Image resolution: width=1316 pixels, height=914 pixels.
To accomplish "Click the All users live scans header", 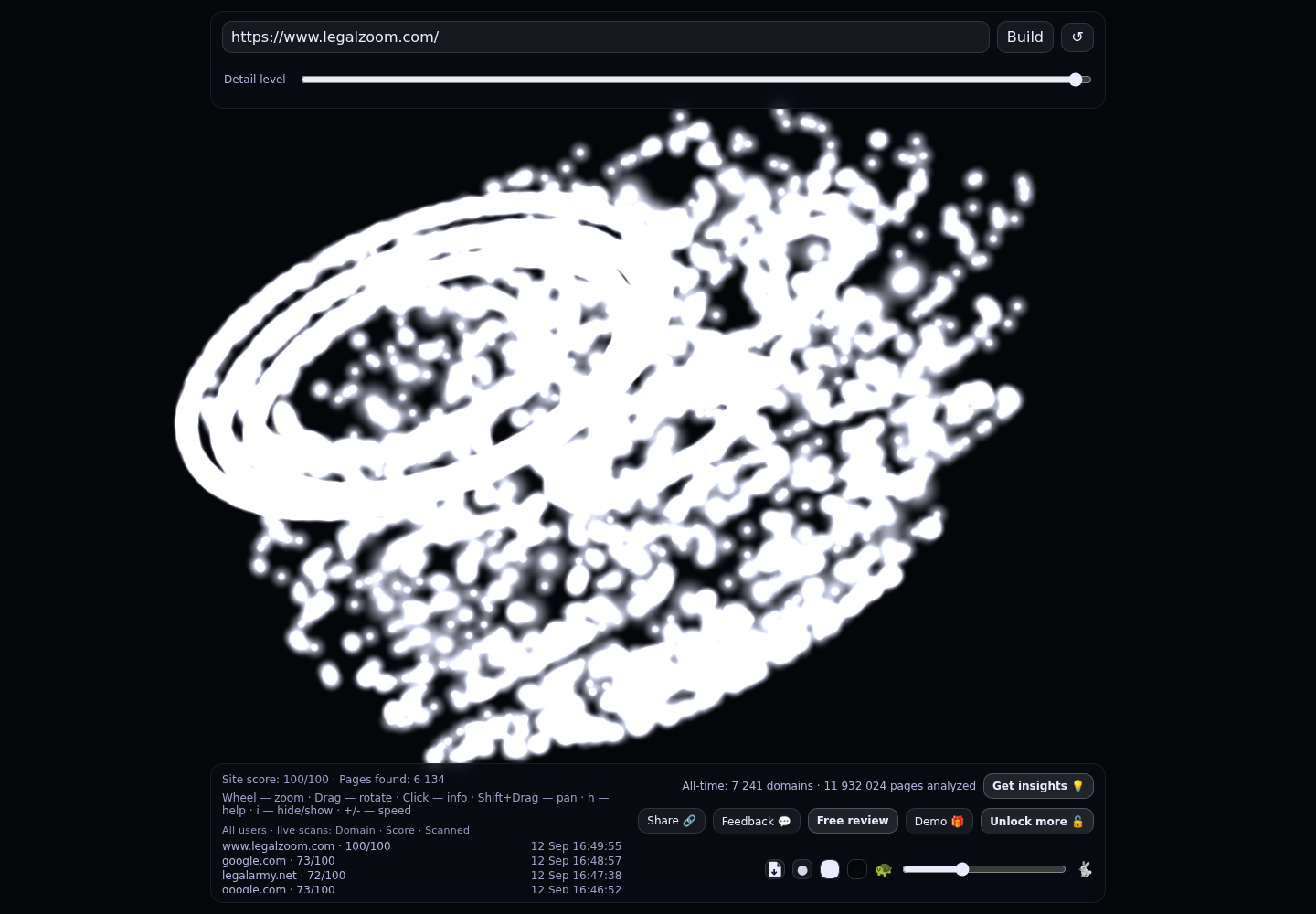I will (345, 830).
